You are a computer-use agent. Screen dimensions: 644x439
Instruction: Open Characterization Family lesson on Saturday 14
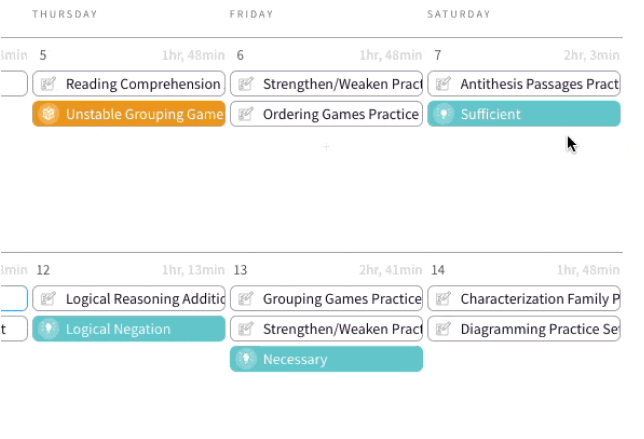(x=524, y=299)
